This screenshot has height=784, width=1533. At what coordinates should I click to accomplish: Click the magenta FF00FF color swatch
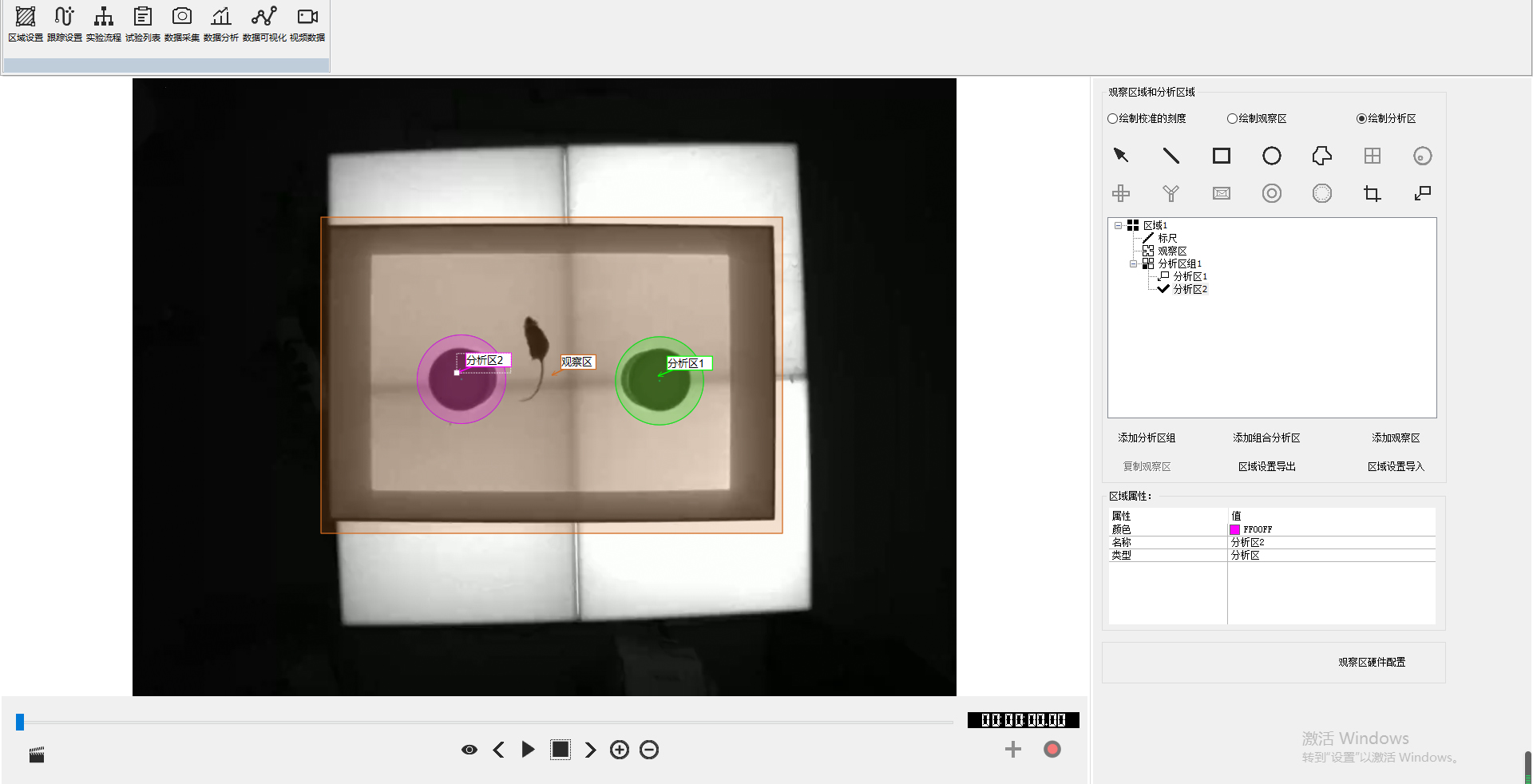[1234, 529]
